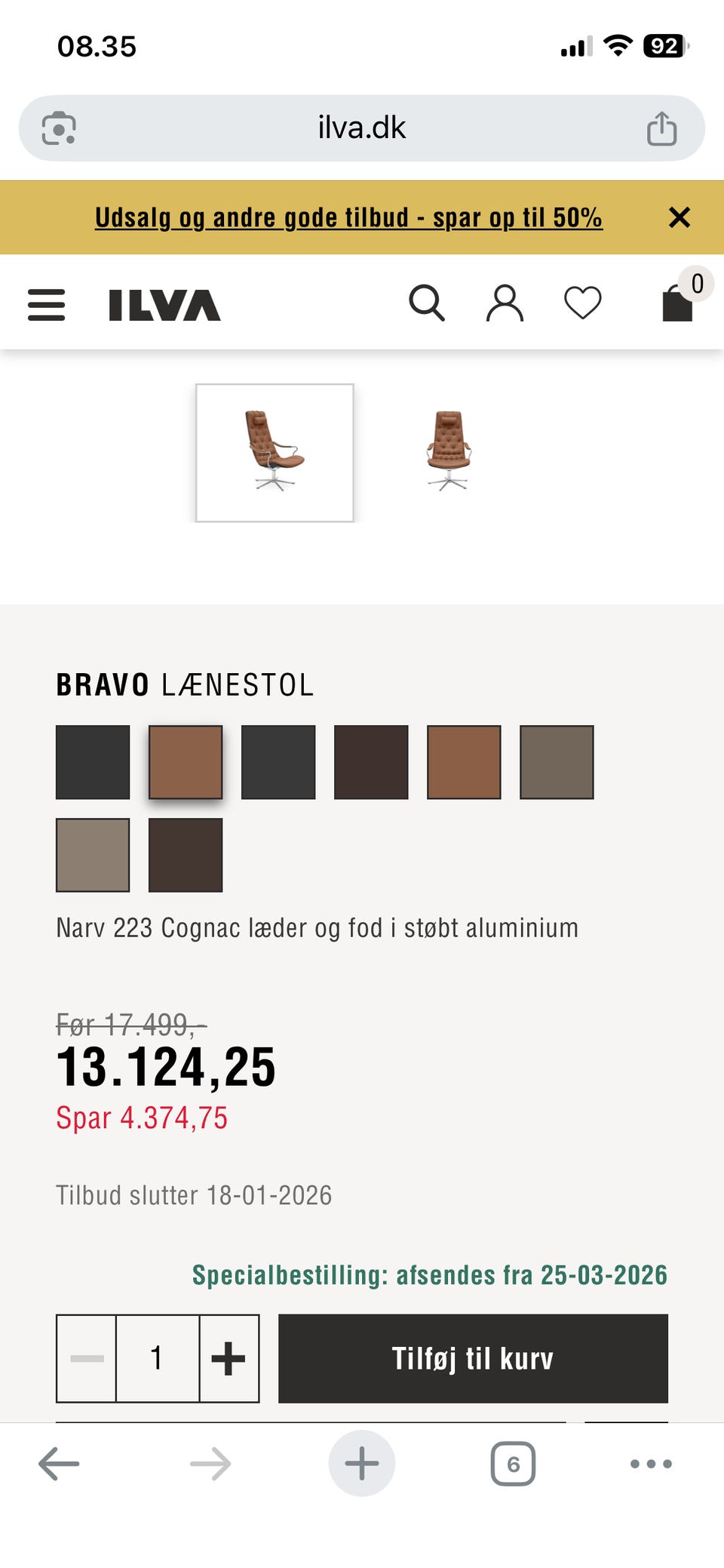The width and height of the screenshot is (724, 1568).
Task: Open the wishlist heart icon
Action: (x=582, y=303)
